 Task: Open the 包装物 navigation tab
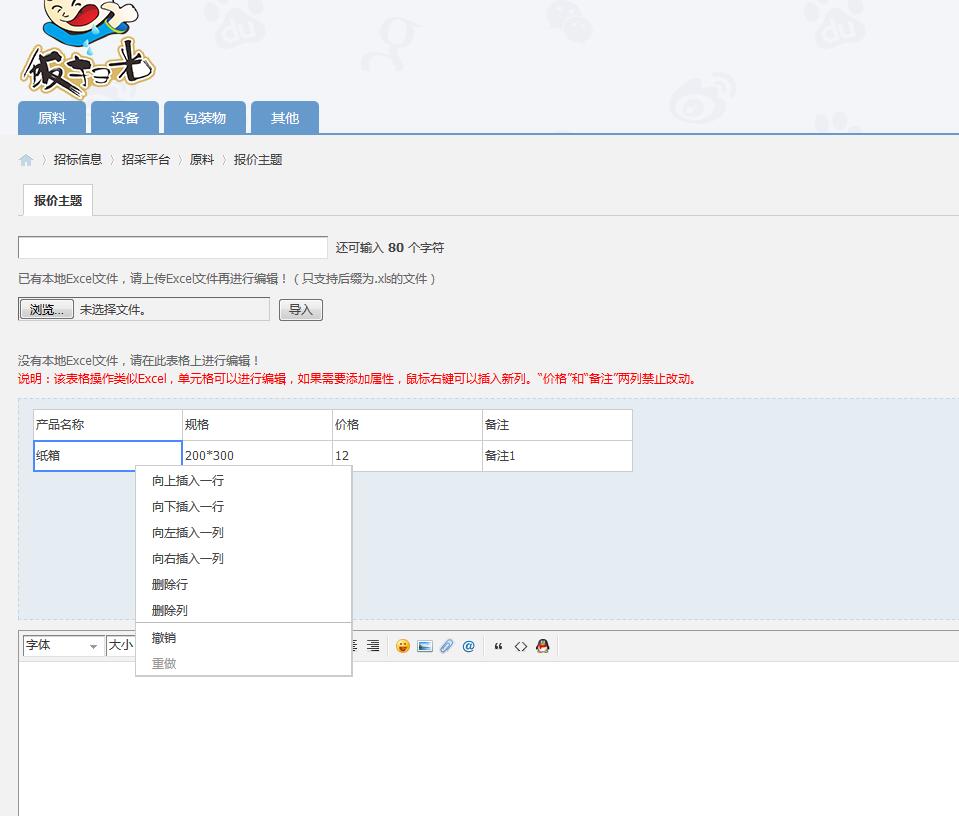205,118
